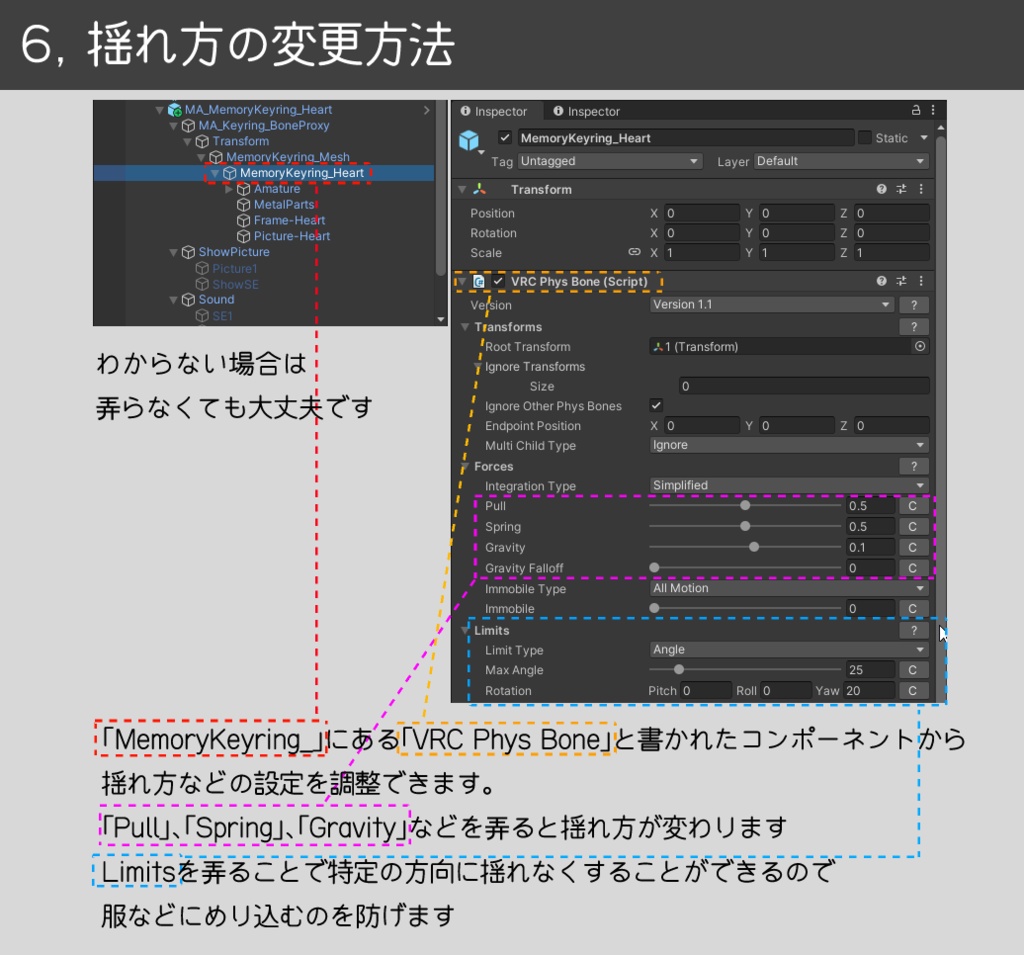Open the Immobile Type All Motion menu
1024x955 pixels.
(x=788, y=589)
